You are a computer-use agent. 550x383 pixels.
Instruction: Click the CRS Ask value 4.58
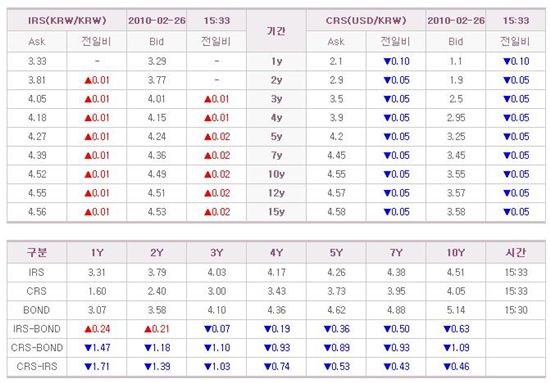336,212
